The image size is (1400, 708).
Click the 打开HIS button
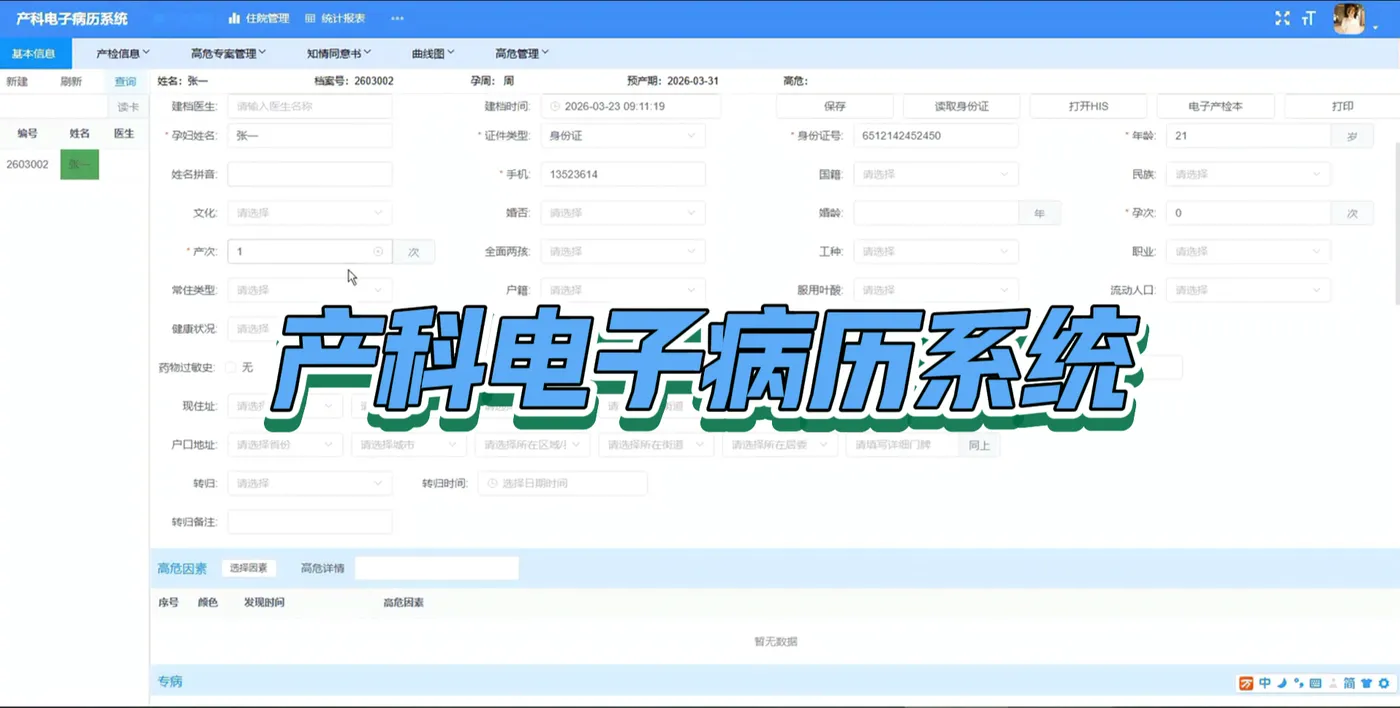(x=1088, y=106)
